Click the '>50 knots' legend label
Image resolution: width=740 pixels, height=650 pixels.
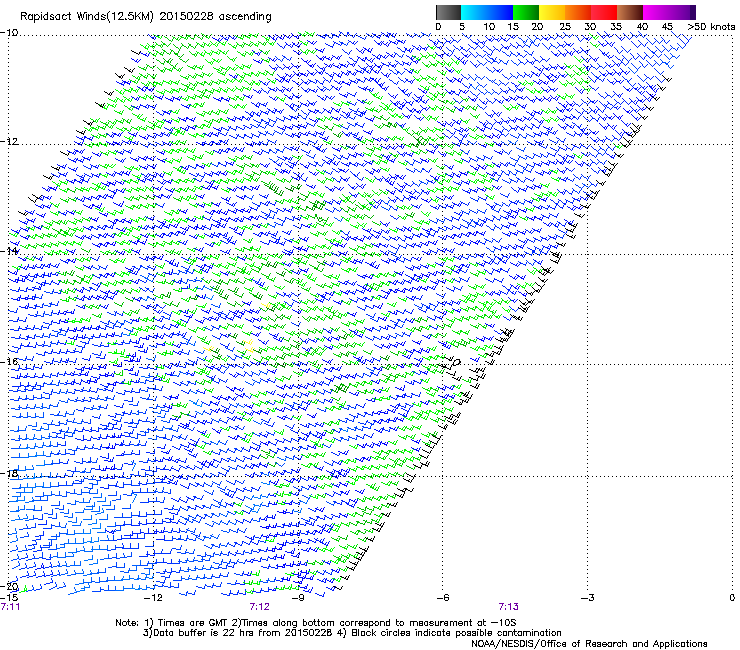tap(711, 27)
